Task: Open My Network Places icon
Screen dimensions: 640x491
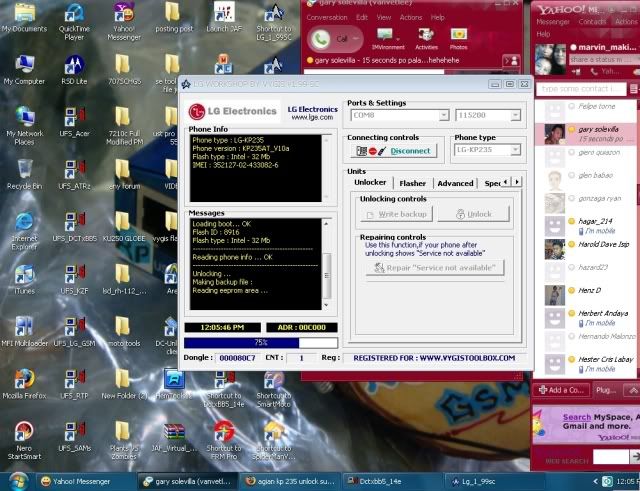Action: (x=24, y=126)
